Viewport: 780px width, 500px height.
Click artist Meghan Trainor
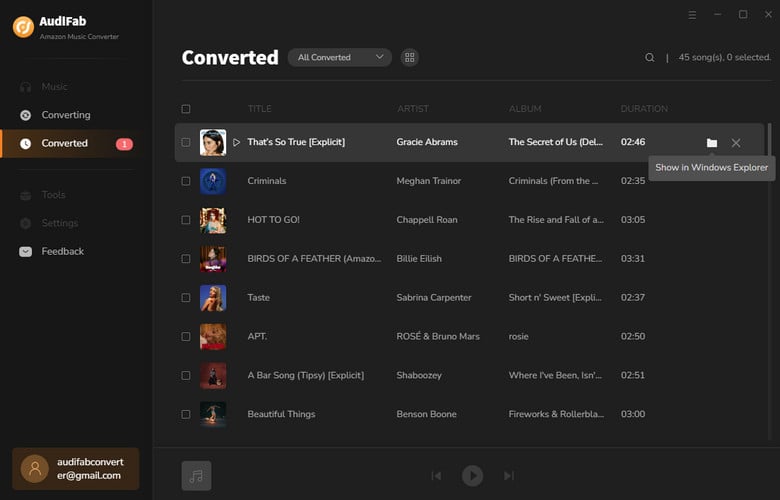click(429, 181)
